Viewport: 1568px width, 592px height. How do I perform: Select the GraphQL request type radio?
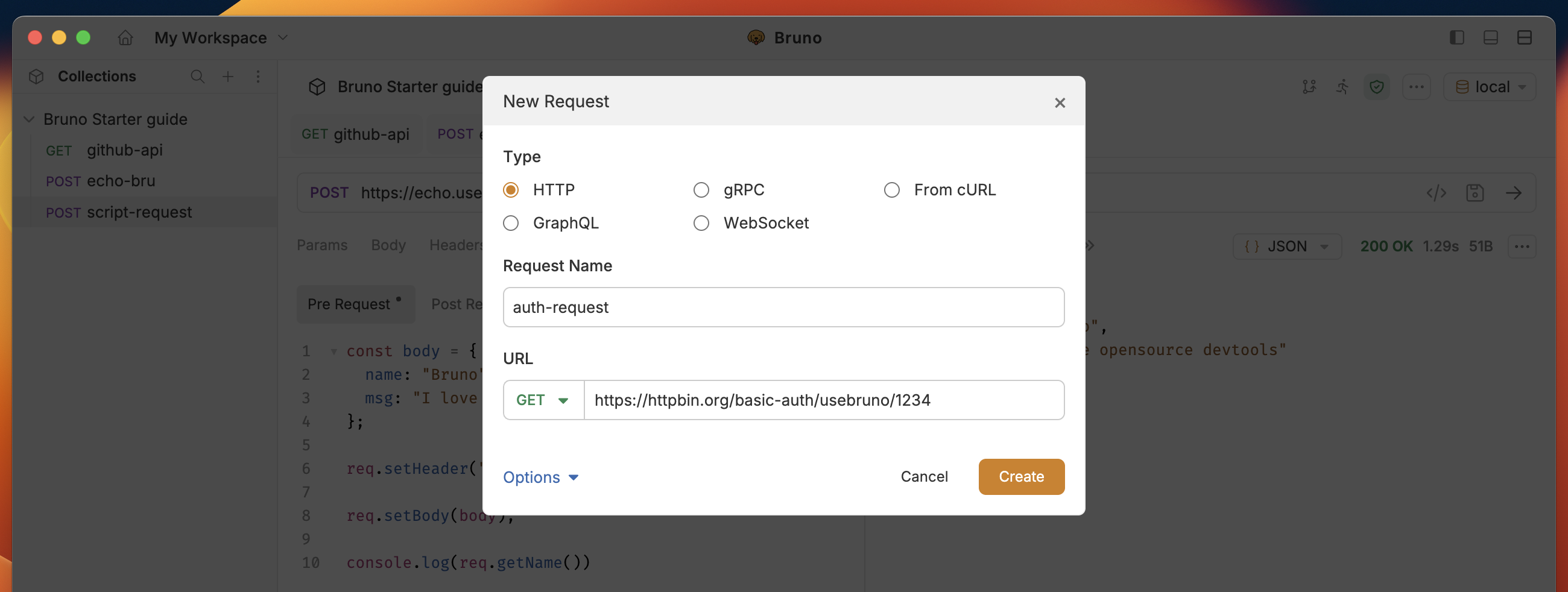click(x=511, y=223)
